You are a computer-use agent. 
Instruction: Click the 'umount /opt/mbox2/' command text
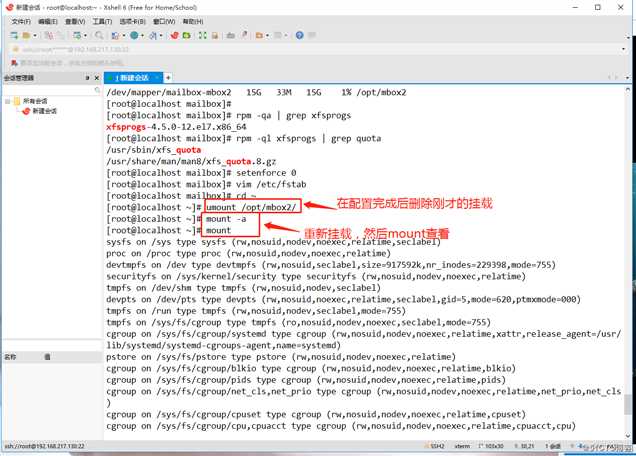(x=251, y=207)
